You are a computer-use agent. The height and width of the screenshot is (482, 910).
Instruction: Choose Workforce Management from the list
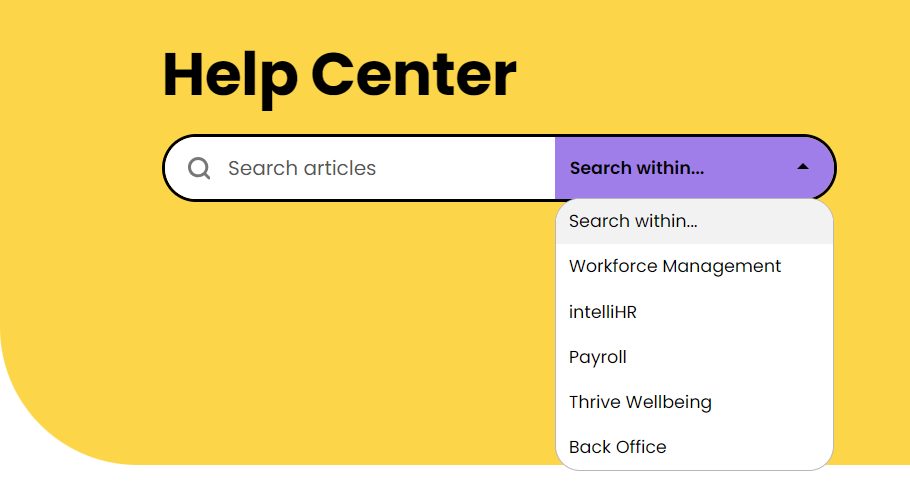point(694,266)
